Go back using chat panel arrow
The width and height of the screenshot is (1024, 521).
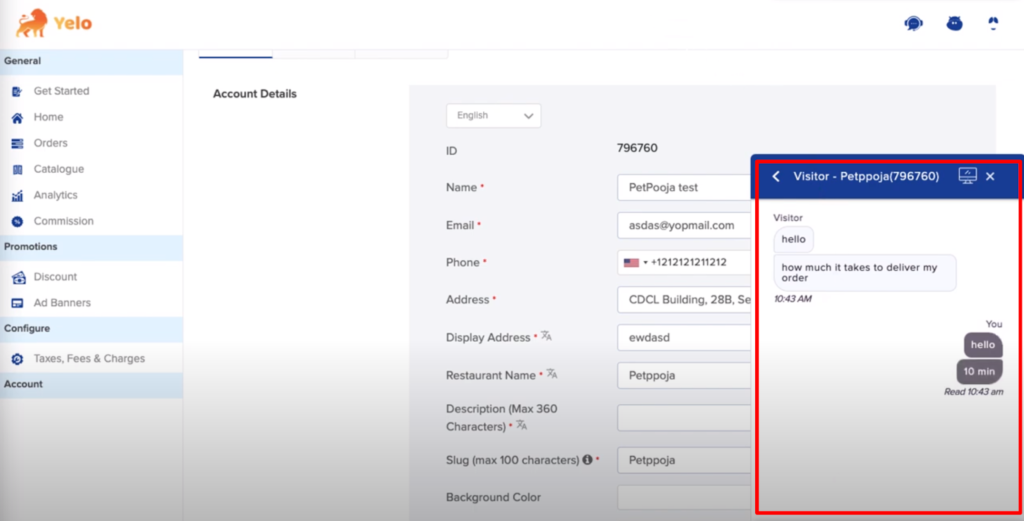coord(776,176)
